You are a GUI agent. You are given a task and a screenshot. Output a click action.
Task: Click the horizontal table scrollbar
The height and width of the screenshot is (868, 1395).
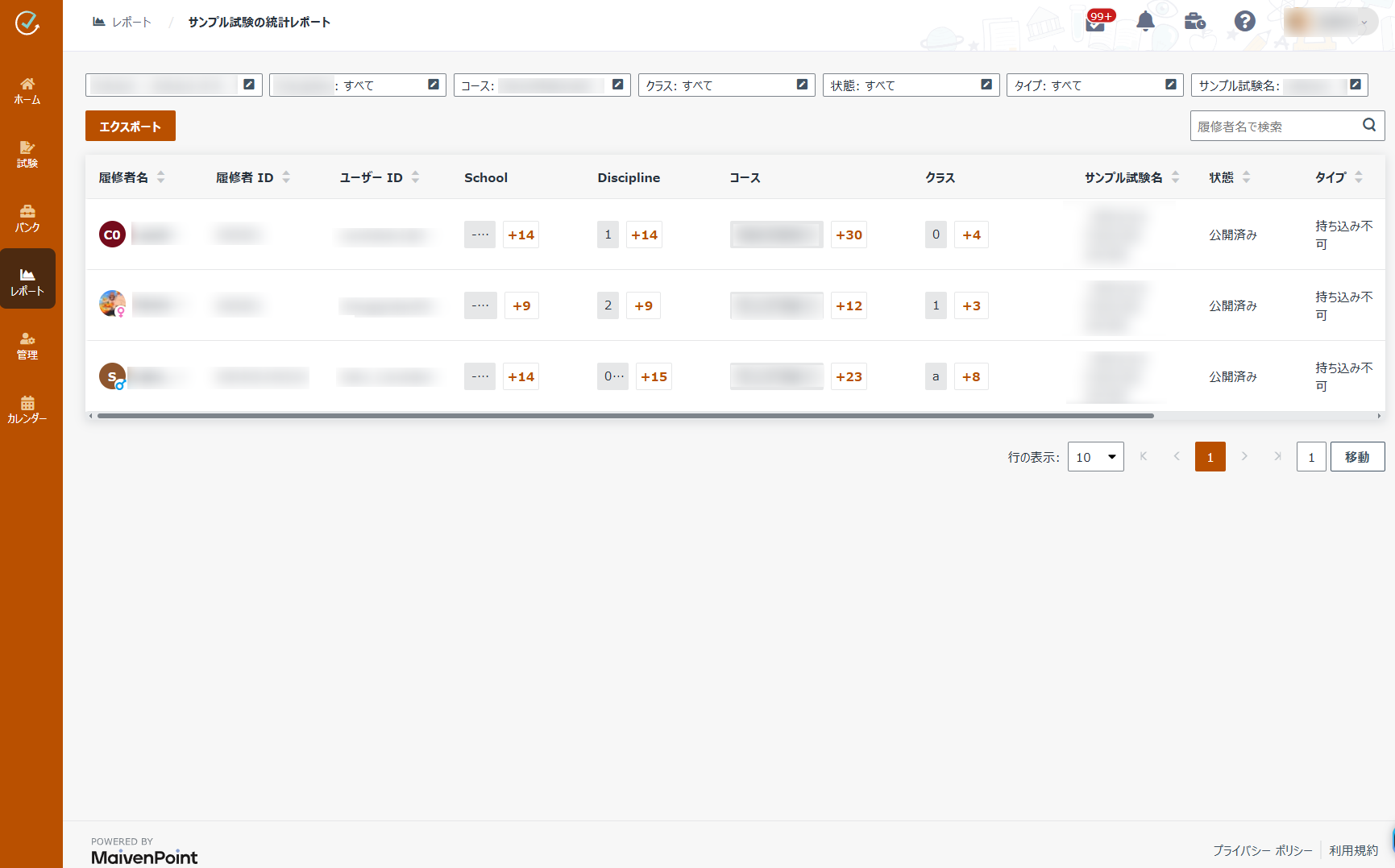(x=625, y=416)
